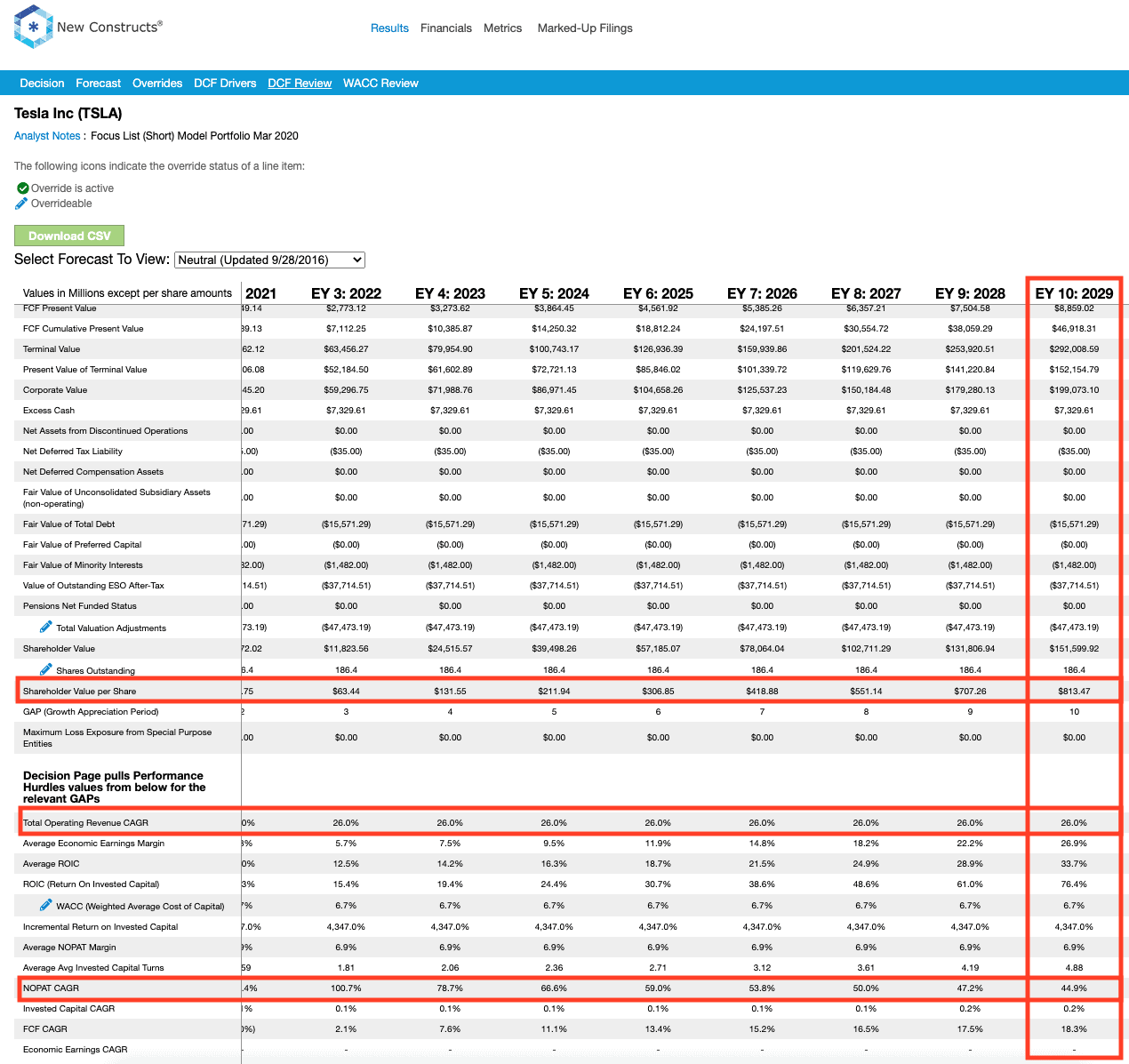The image size is (1129, 1064).
Task: Go to the Forecast page
Action: coord(99,84)
